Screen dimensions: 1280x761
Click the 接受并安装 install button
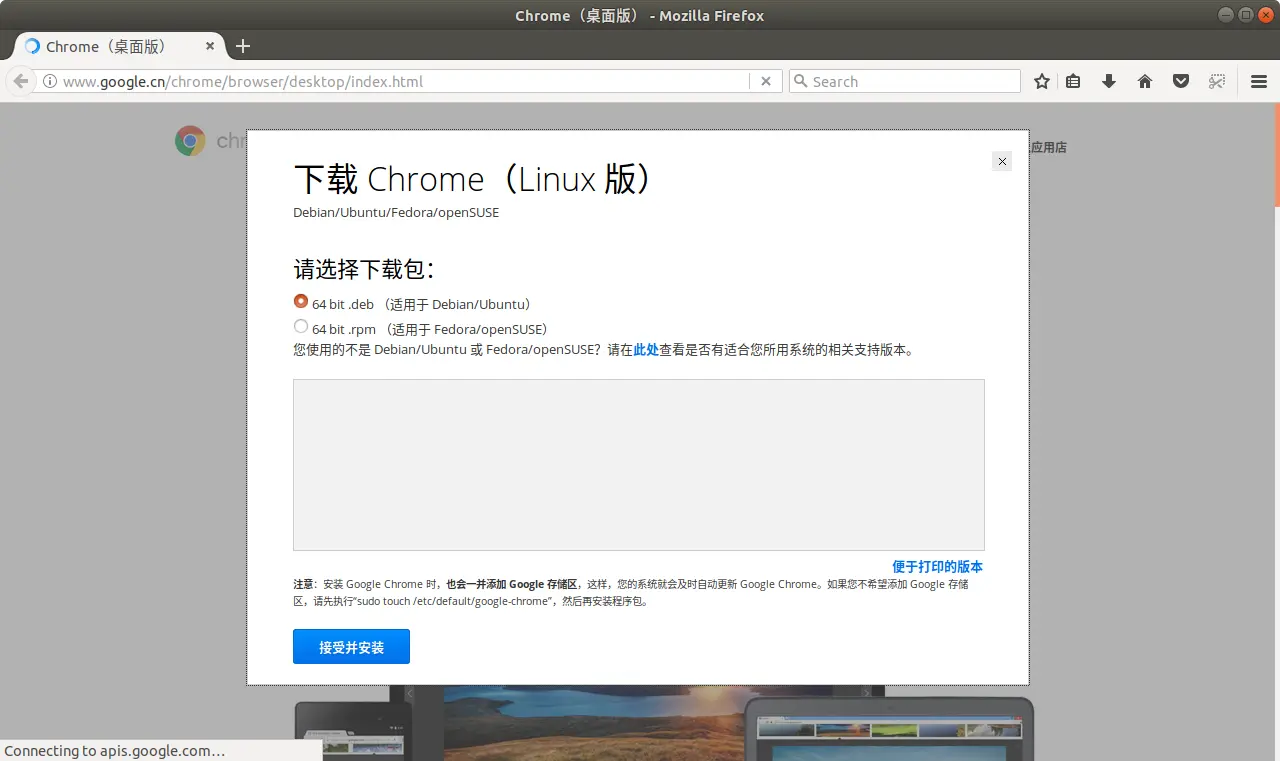coord(351,646)
